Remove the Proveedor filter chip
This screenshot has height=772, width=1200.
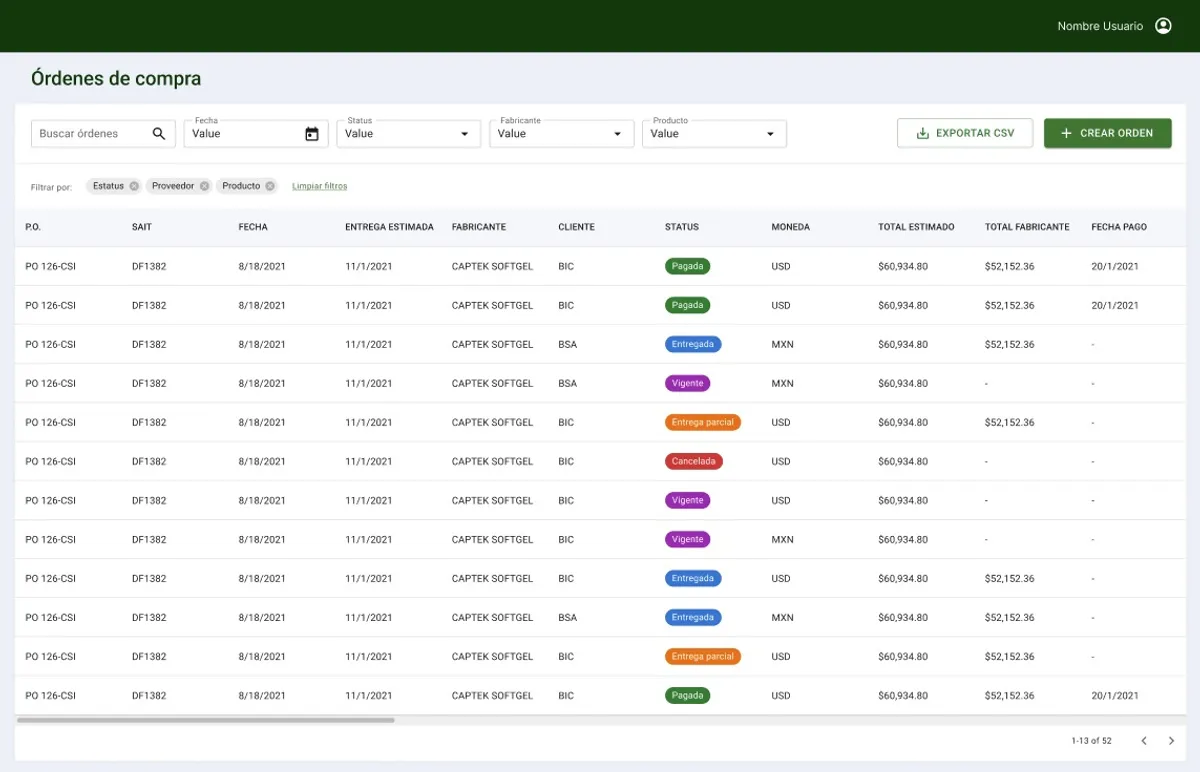click(204, 186)
